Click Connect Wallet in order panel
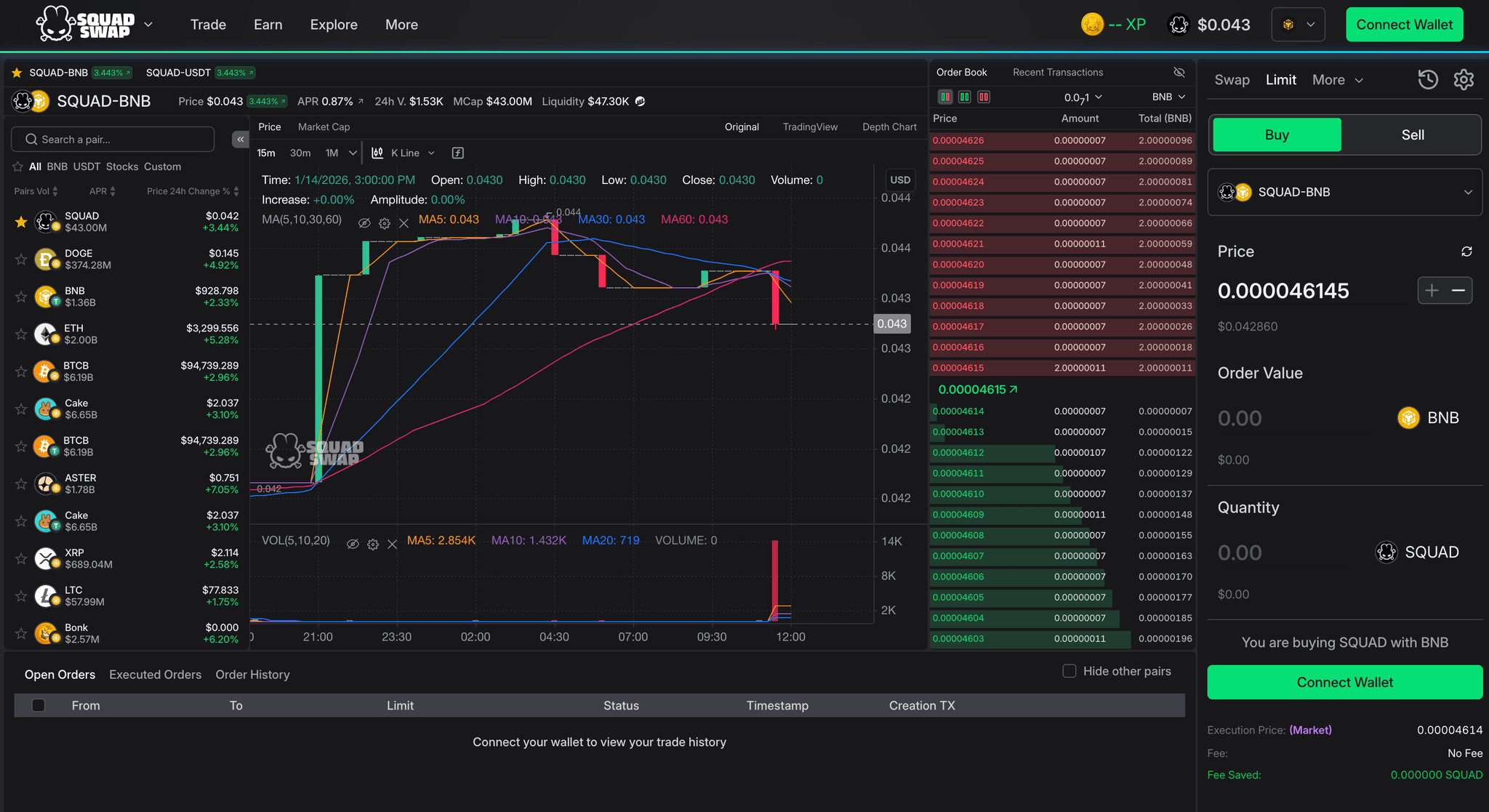 [1344, 682]
